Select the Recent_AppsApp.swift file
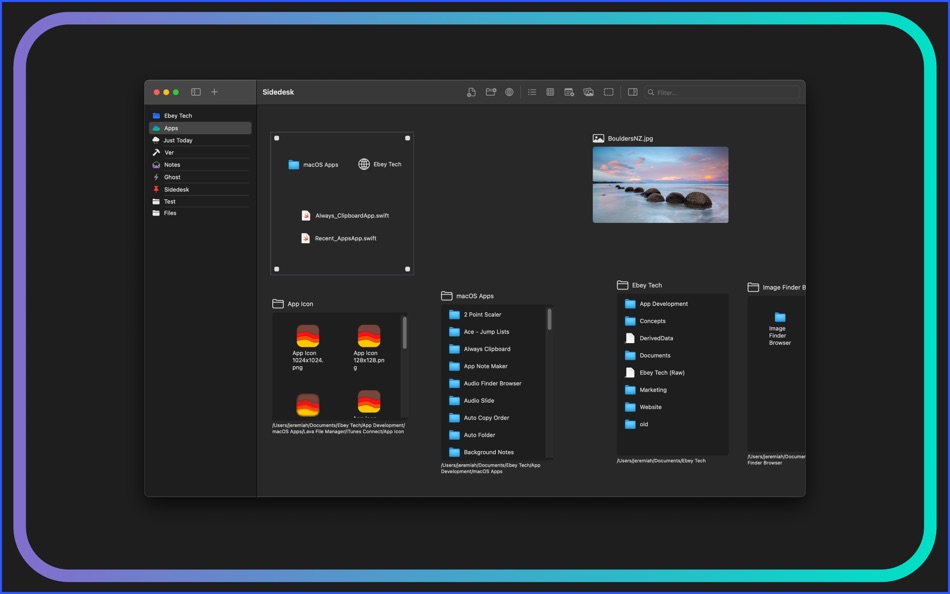950x594 pixels. tap(339, 238)
